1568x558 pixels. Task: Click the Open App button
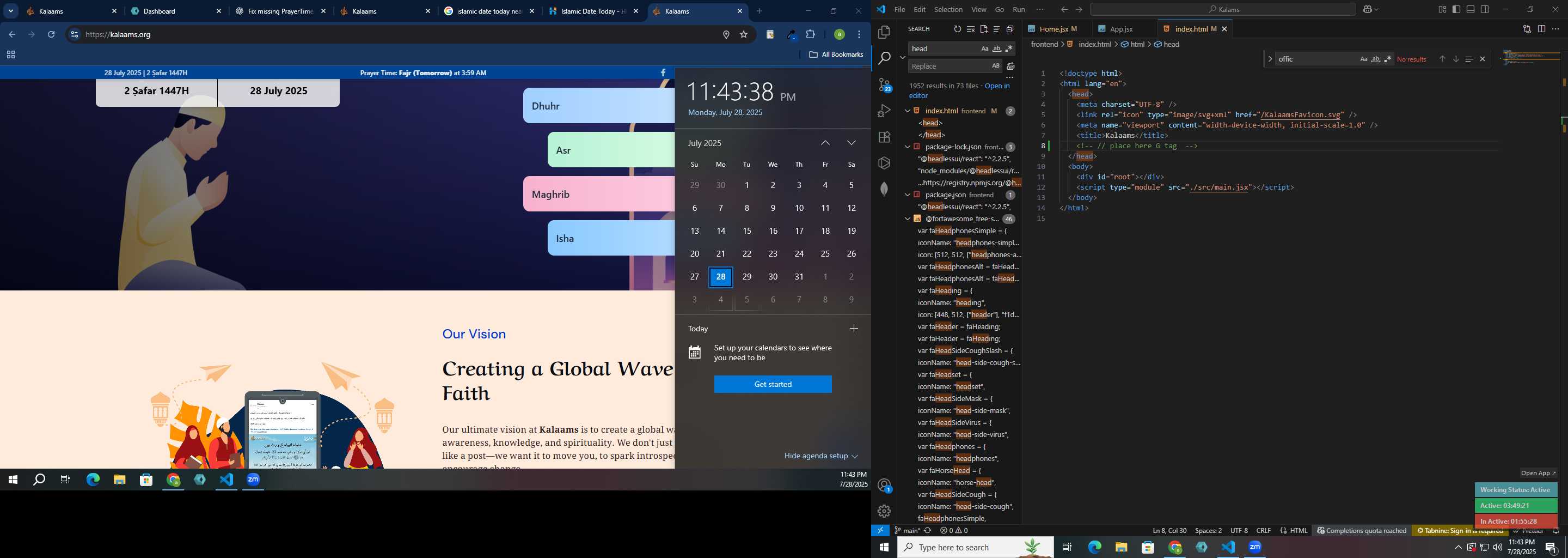1538,474
